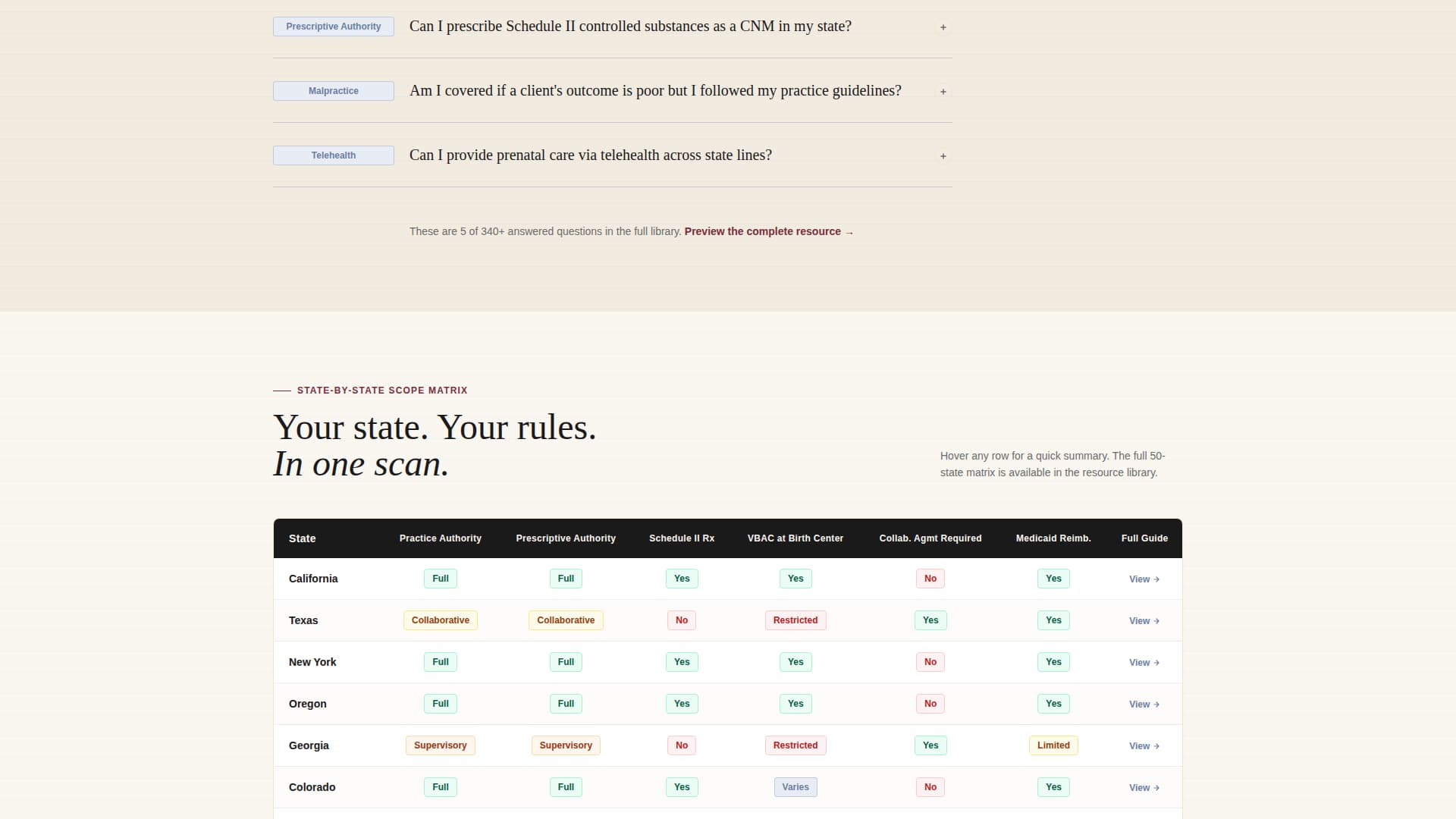Expand the Malpractice coverage question
This screenshot has width=1456, height=819.
click(943, 92)
